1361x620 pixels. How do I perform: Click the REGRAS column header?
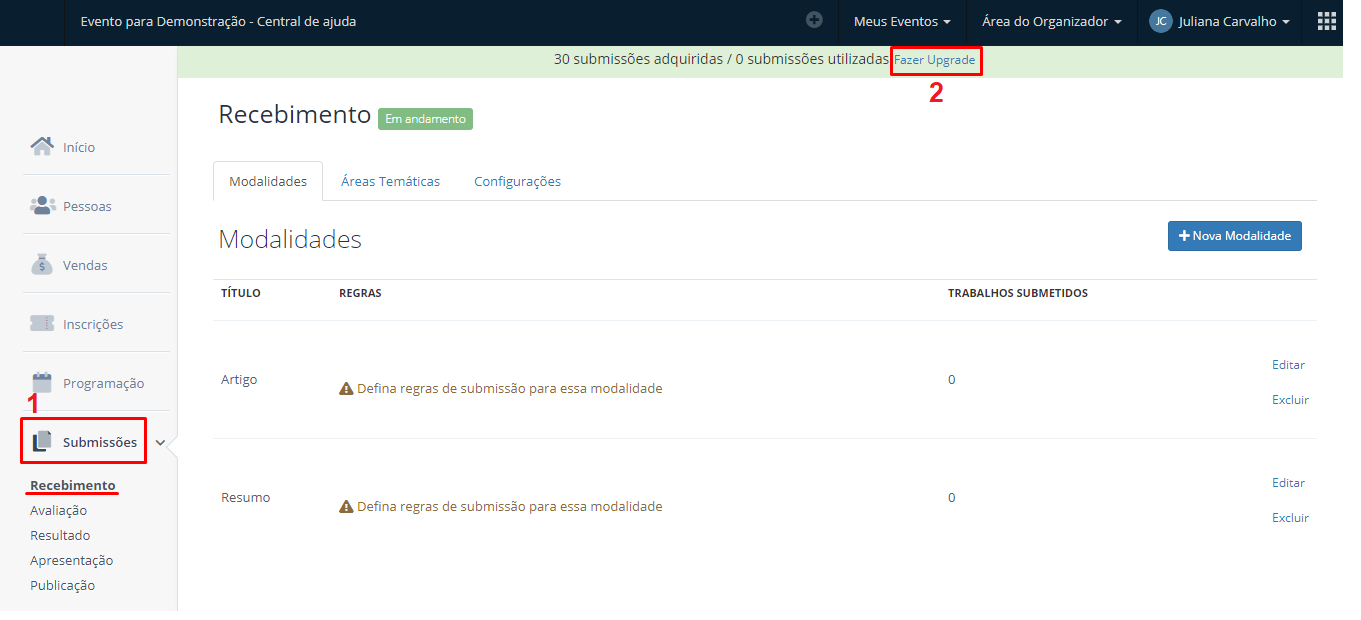coord(360,293)
